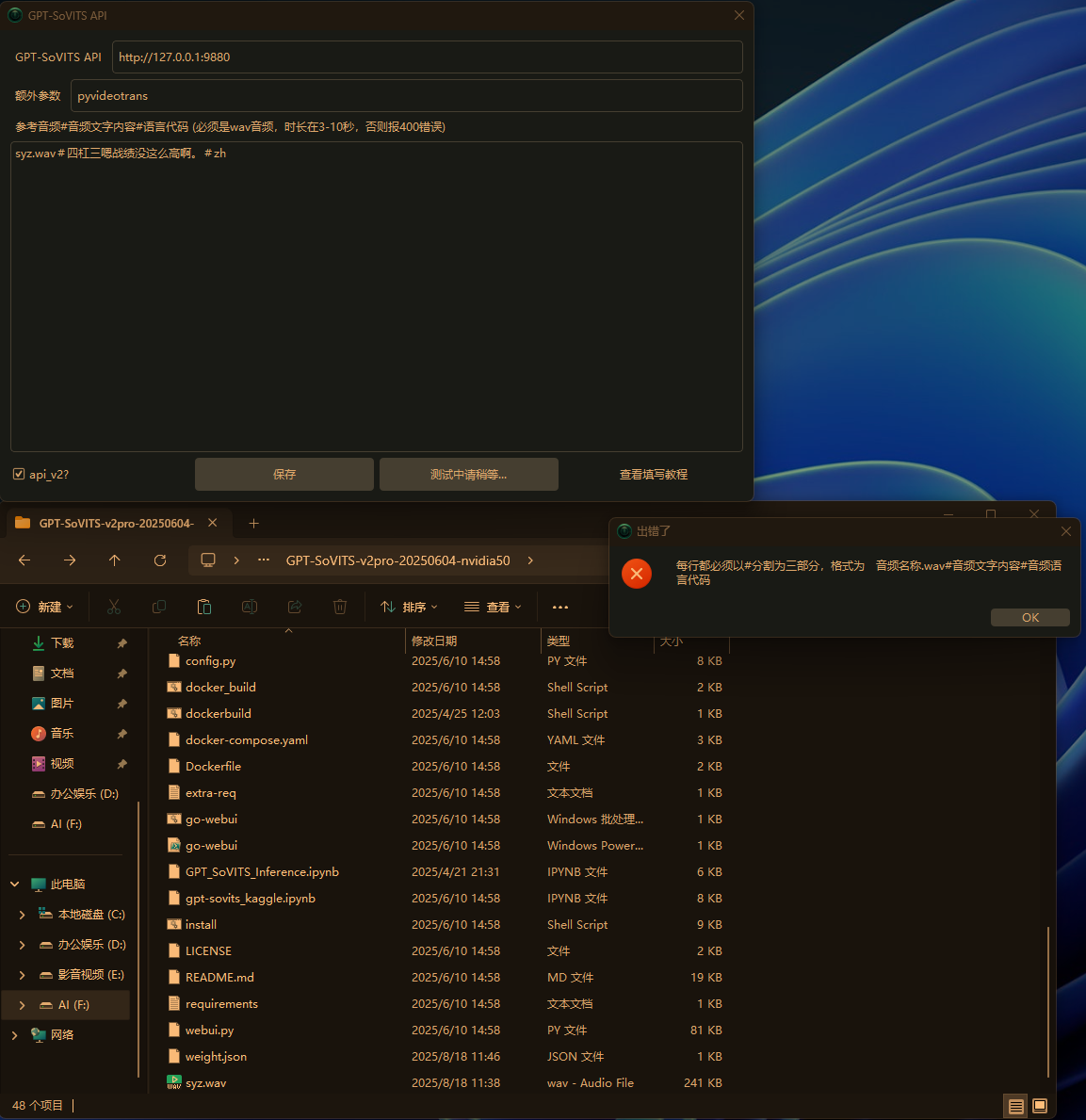
Task: Select the config.py file icon
Action: pos(173,660)
